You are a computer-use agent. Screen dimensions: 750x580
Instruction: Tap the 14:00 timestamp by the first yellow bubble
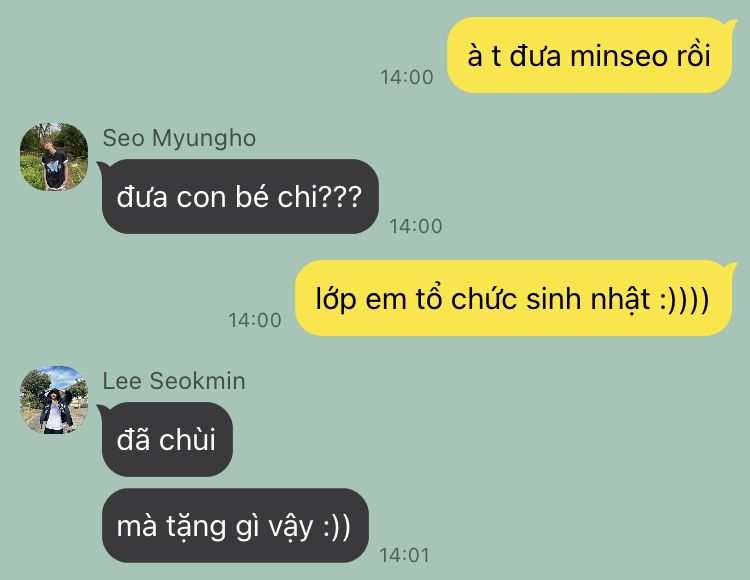(x=407, y=77)
